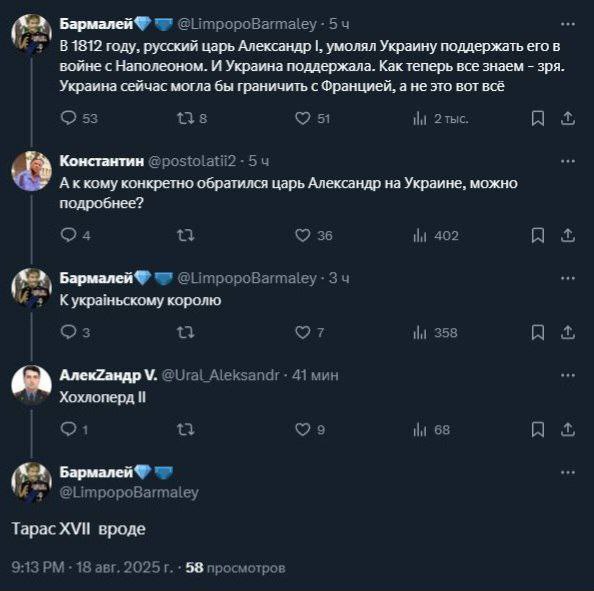
Task: Open АлекZандр V. profile avatar
Action: click(x=31, y=386)
